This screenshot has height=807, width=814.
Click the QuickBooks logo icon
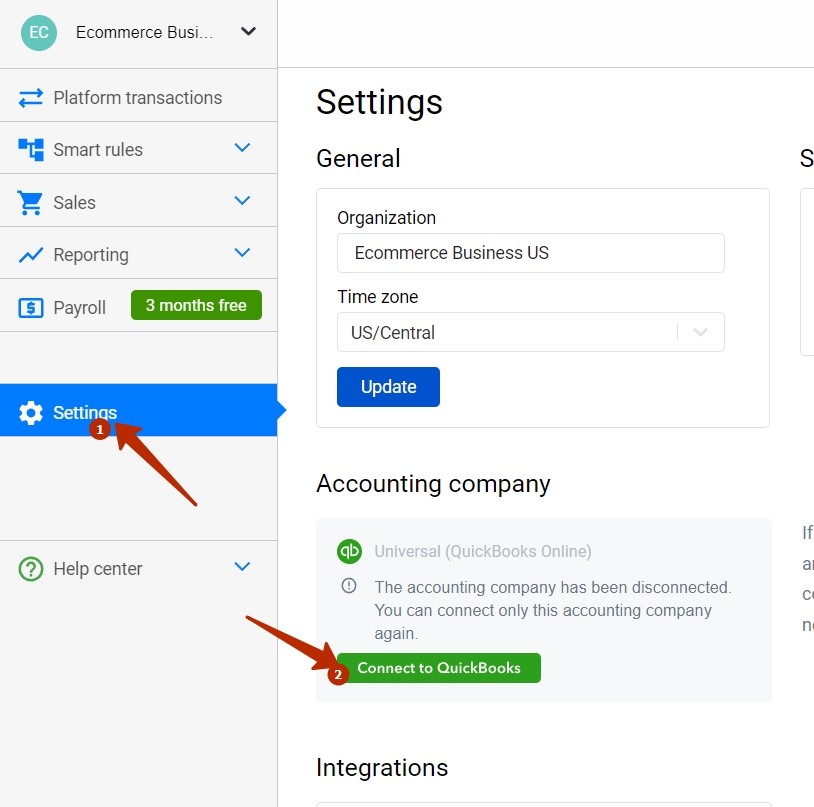point(349,551)
